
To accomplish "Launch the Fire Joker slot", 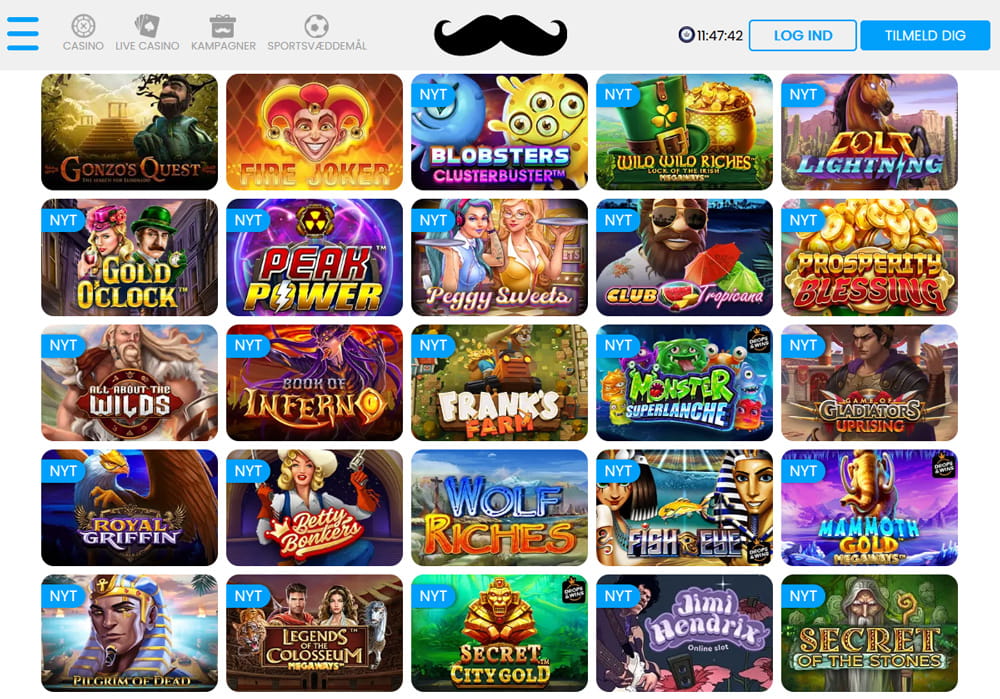I will coord(314,132).
